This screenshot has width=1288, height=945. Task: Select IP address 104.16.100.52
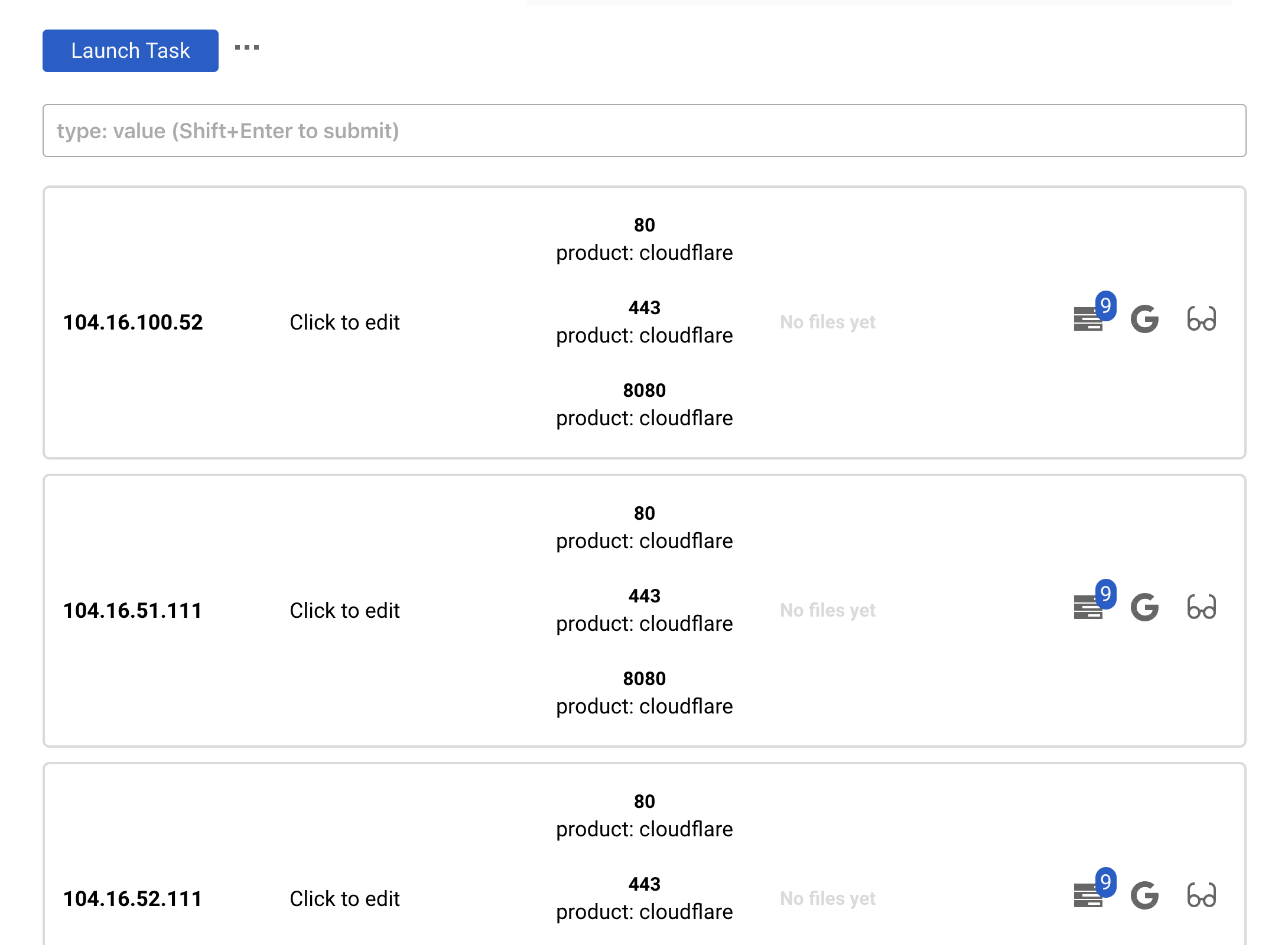pyautogui.click(x=133, y=322)
